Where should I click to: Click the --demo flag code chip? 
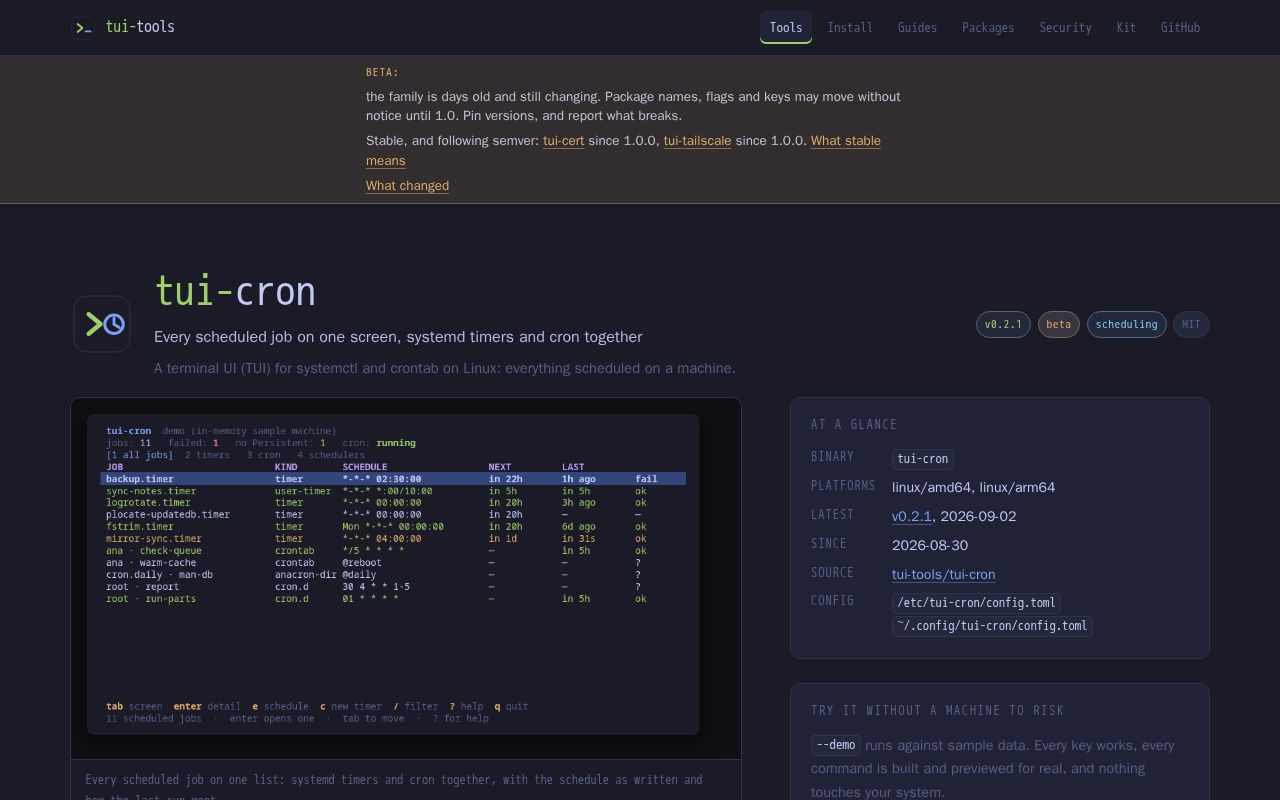pyautogui.click(x=836, y=745)
